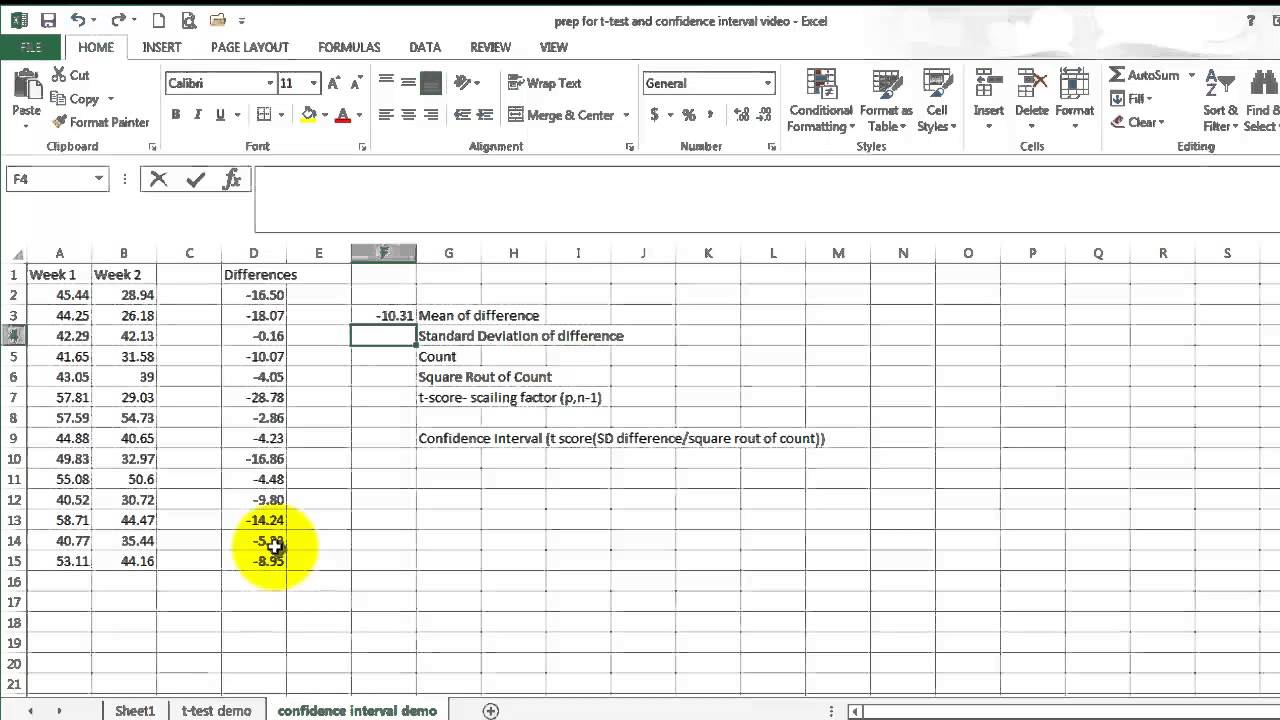Screen dimensions: 1280x720
Task: Click the Save icon in quick access toolbar
Action: click(48, 20)
